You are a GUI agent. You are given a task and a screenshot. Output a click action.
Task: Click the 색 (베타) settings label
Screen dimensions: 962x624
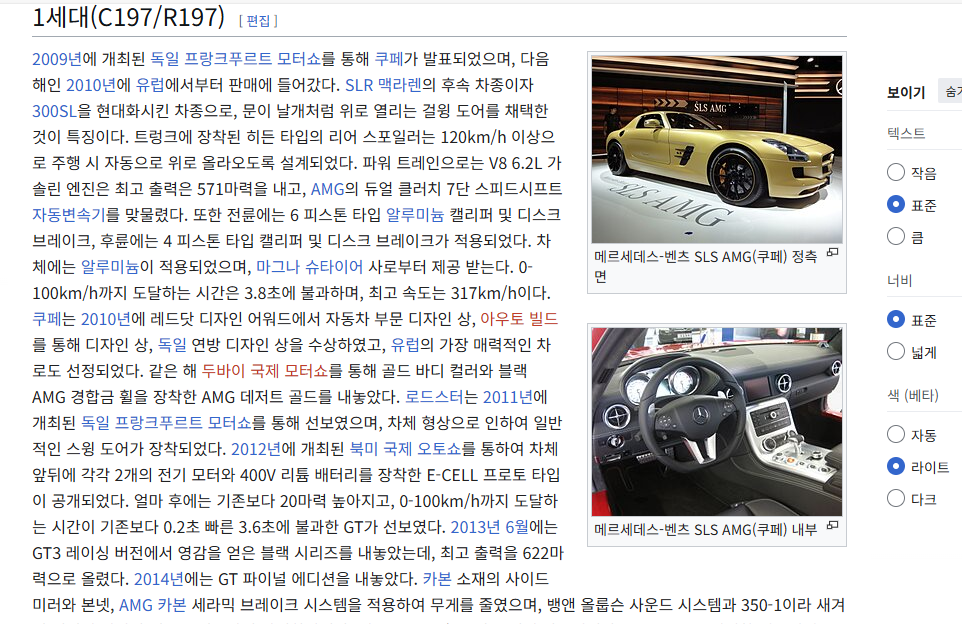913,395
